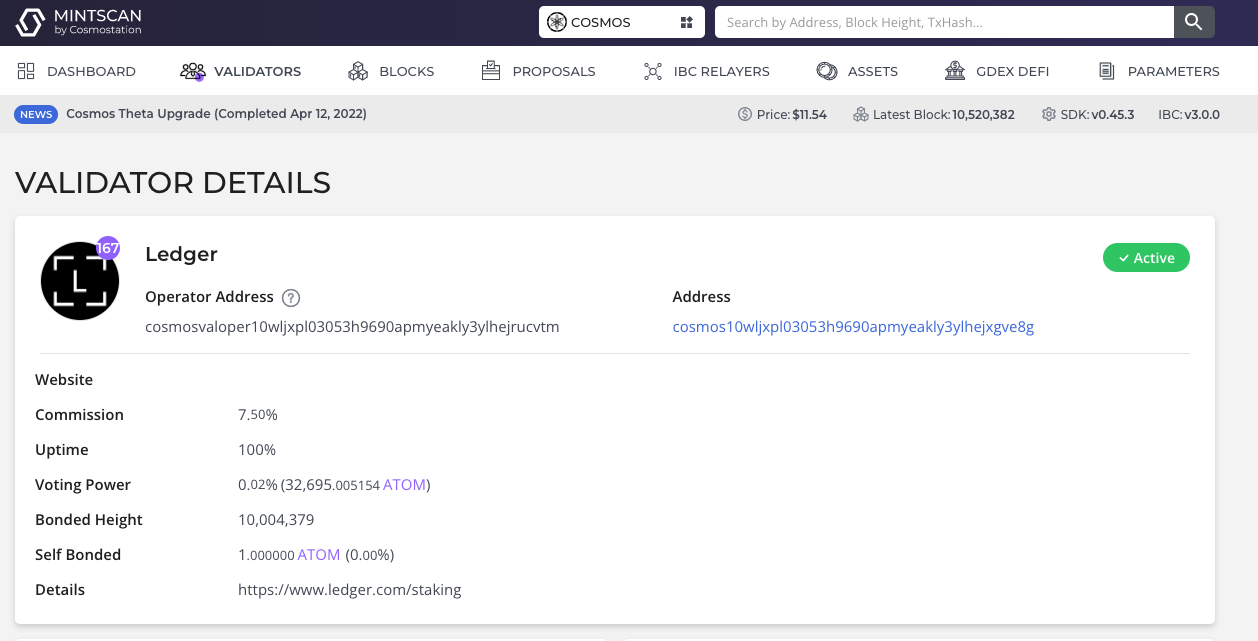Go to the IBC Relayers page
This screenshot has height=641, width=1258.
[721, 71]
